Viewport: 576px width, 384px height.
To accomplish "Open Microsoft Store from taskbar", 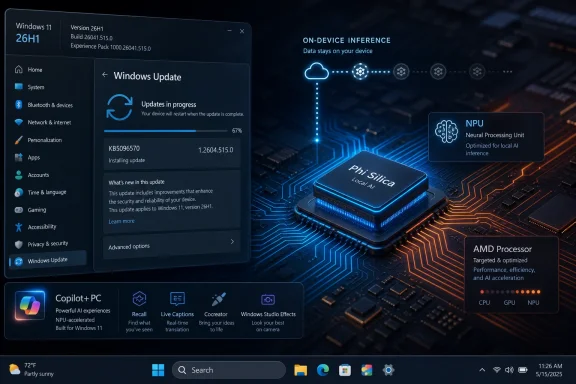I will 345,370.
